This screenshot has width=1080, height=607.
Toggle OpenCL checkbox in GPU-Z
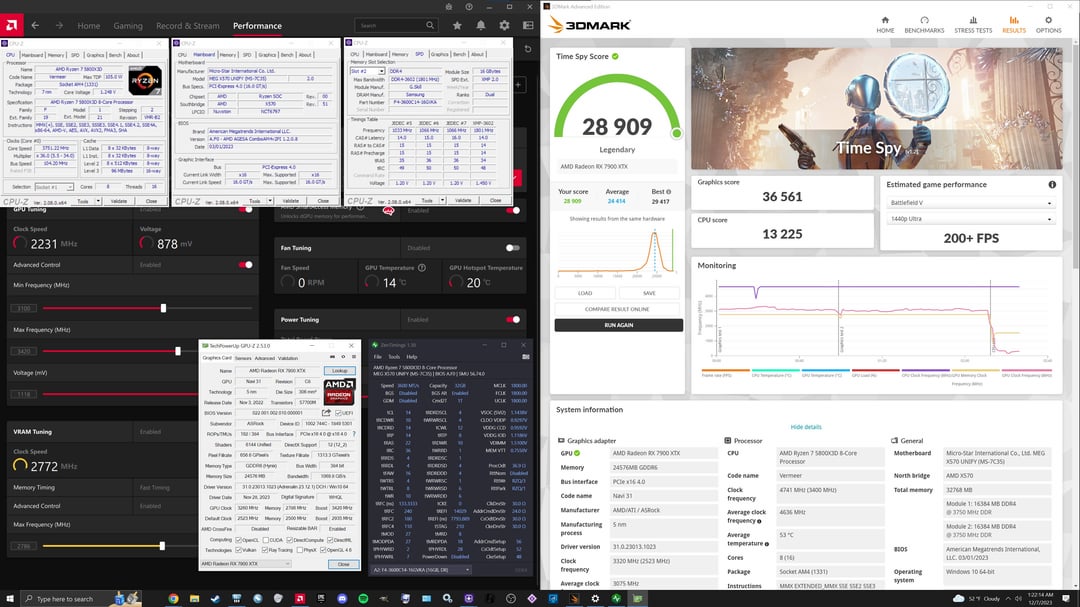click(x=238, y=540)
